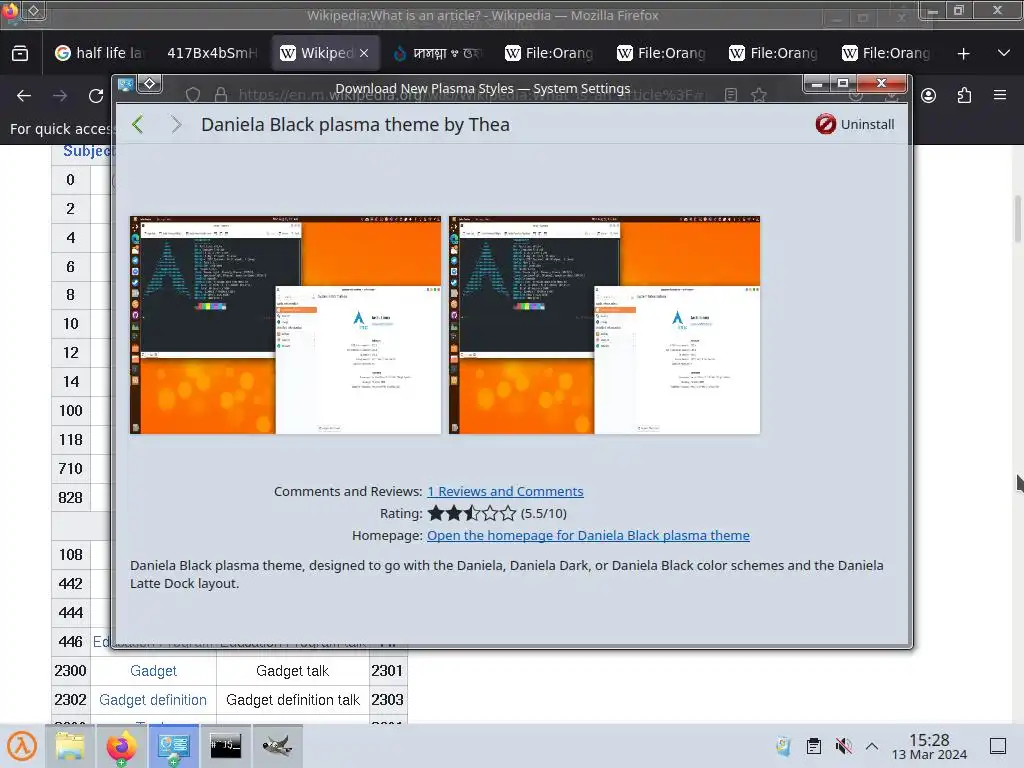Open GIMP from the taskbar
The width and height of the screenshot is (1024, 768).
coord(277,746)
